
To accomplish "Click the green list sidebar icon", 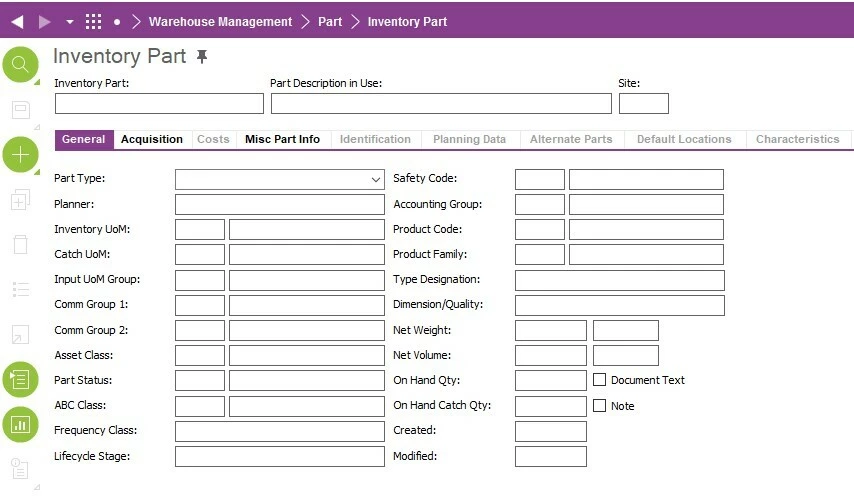I will (x=20, y=379).
